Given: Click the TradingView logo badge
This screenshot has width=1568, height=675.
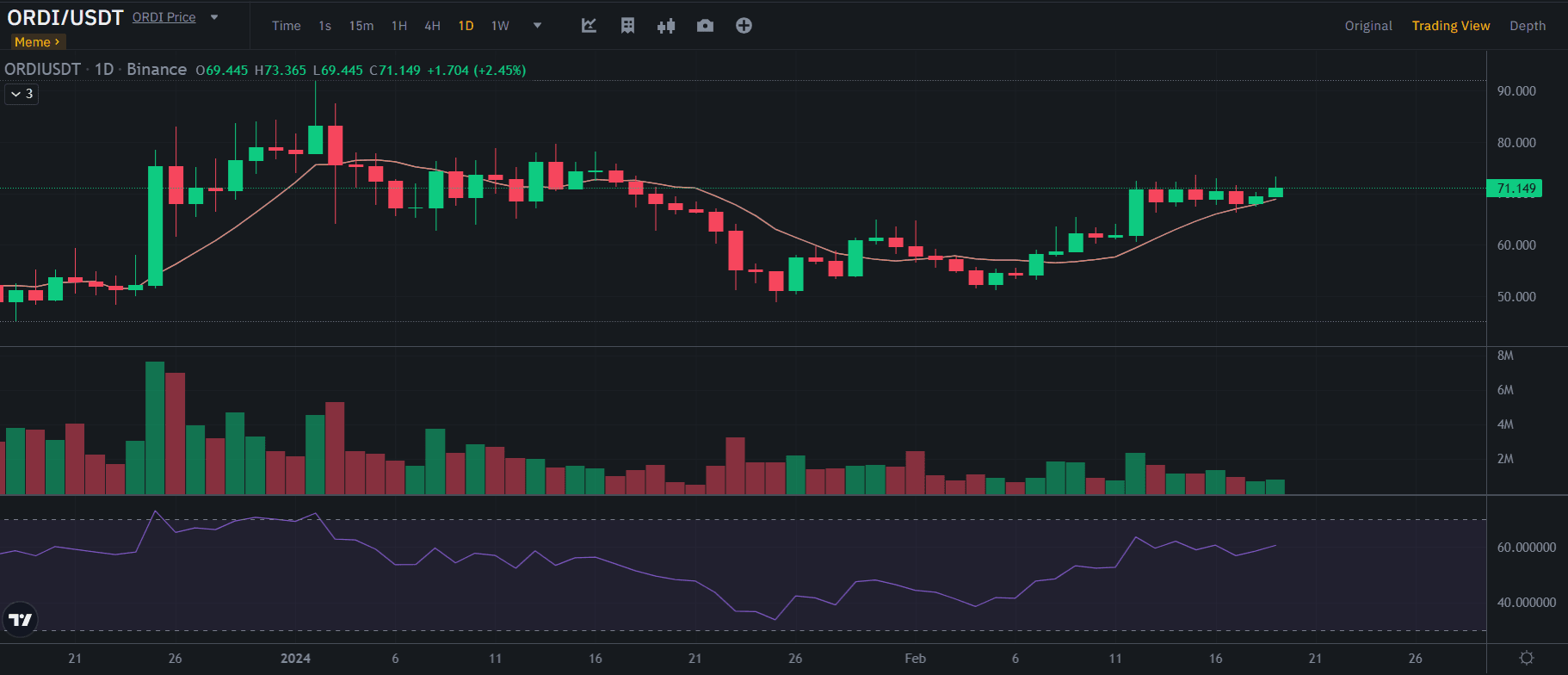Looking at the screenshot, I should (x=20, y=619).
